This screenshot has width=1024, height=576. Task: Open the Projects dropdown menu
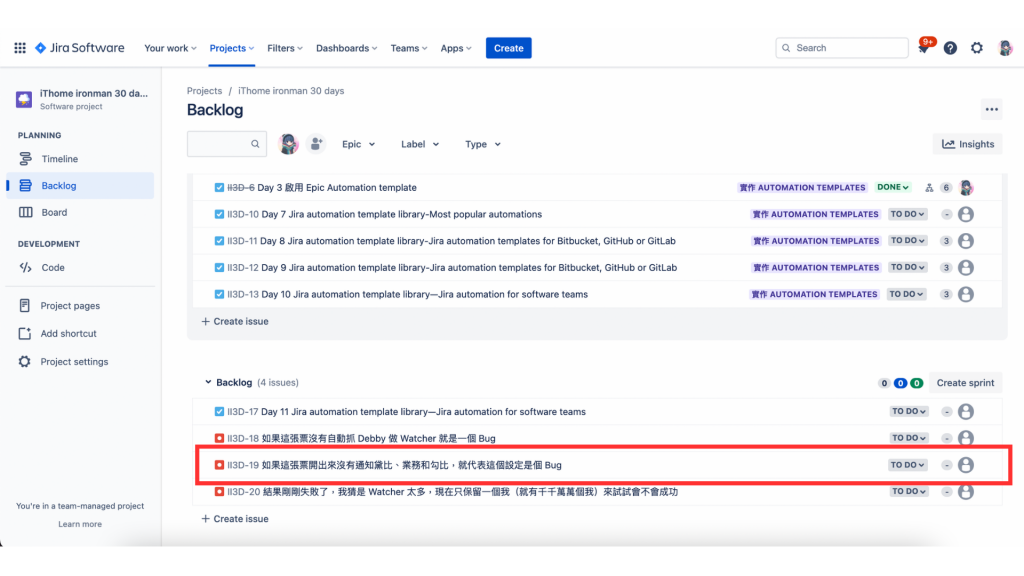232,48
